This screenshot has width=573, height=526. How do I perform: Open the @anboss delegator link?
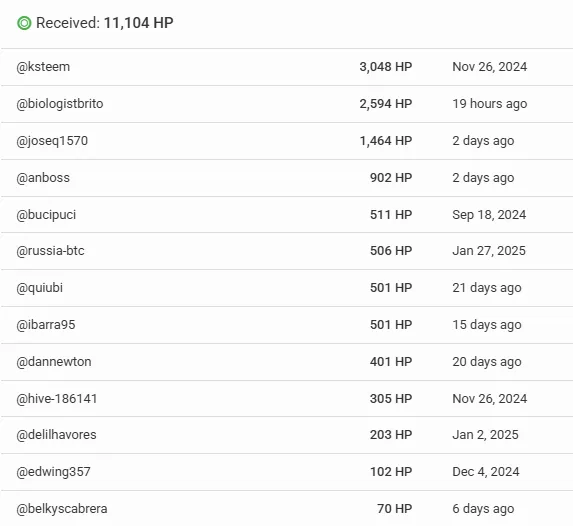43,178
